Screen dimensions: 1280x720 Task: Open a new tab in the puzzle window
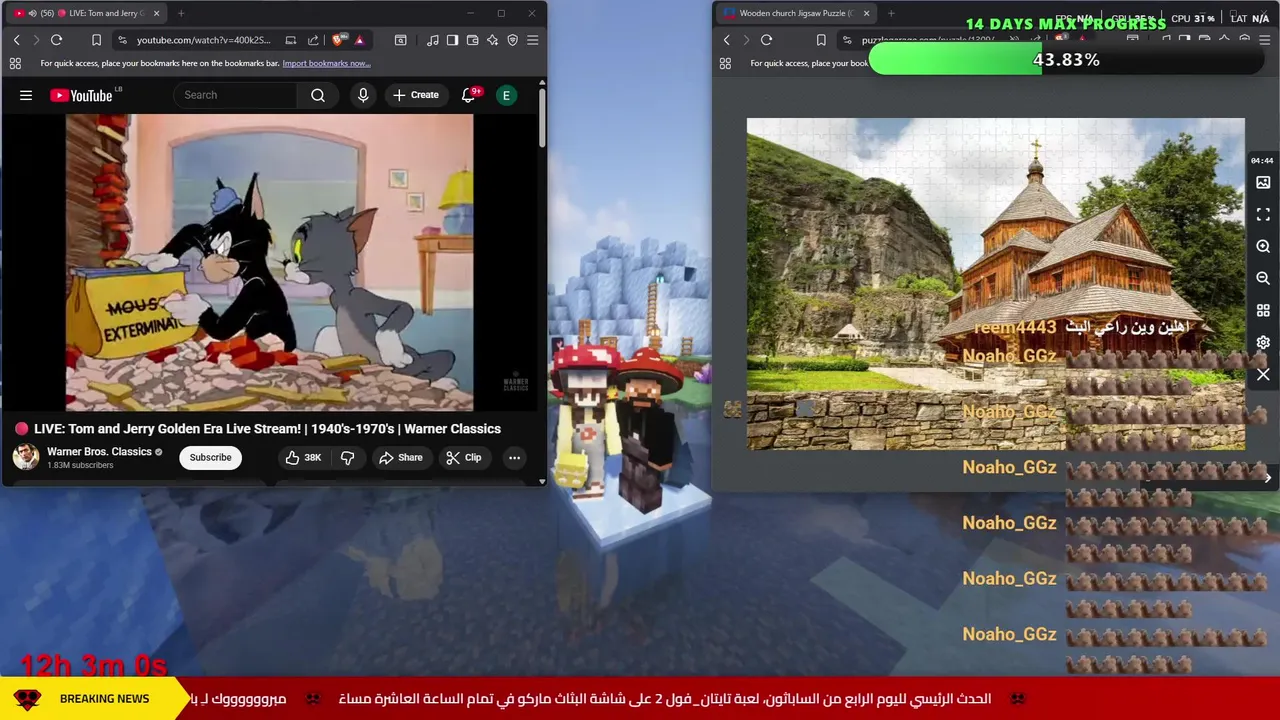(891, 13)
